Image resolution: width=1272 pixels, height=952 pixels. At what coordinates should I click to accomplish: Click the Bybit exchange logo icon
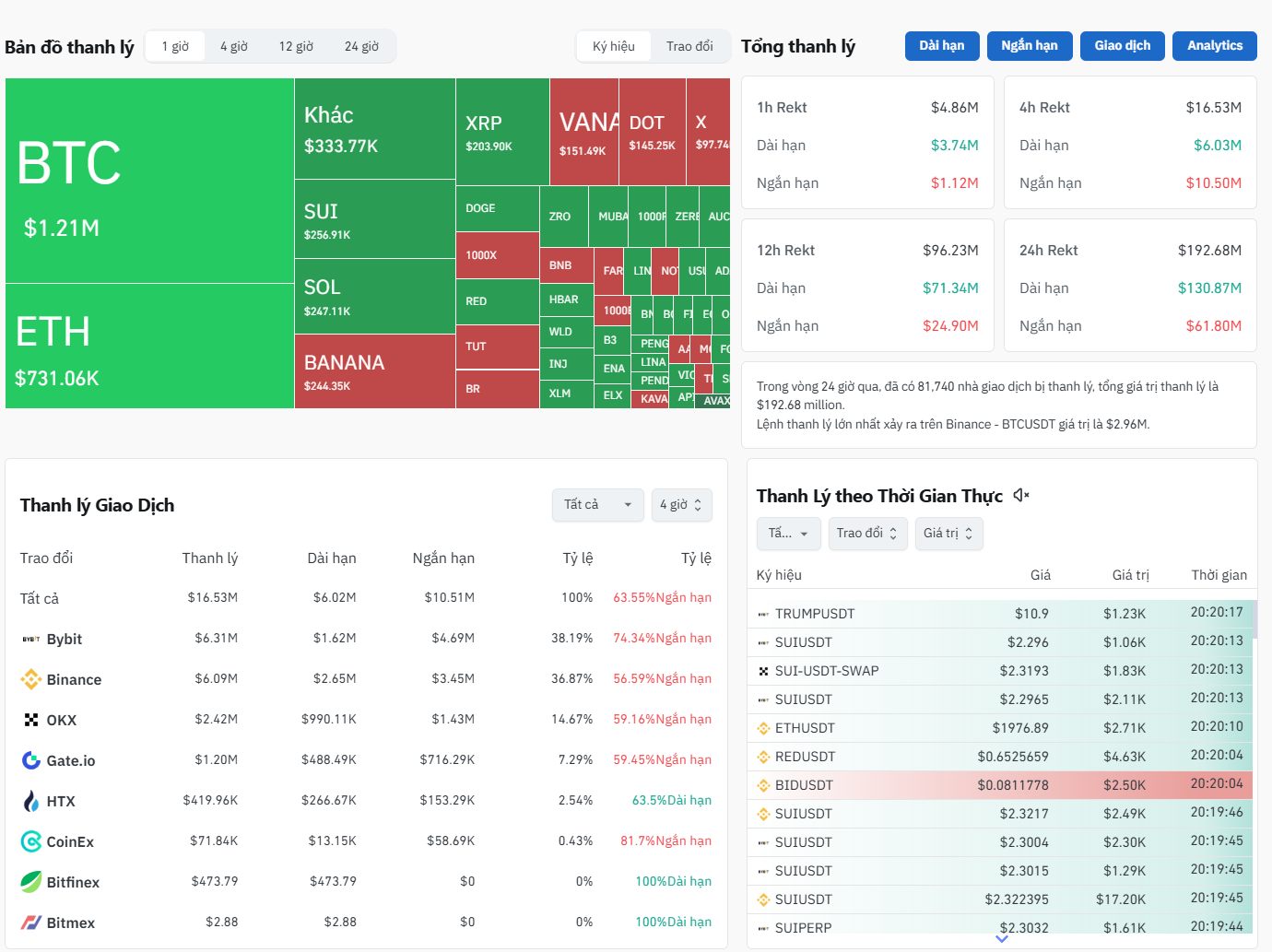(x=30, y=639)
